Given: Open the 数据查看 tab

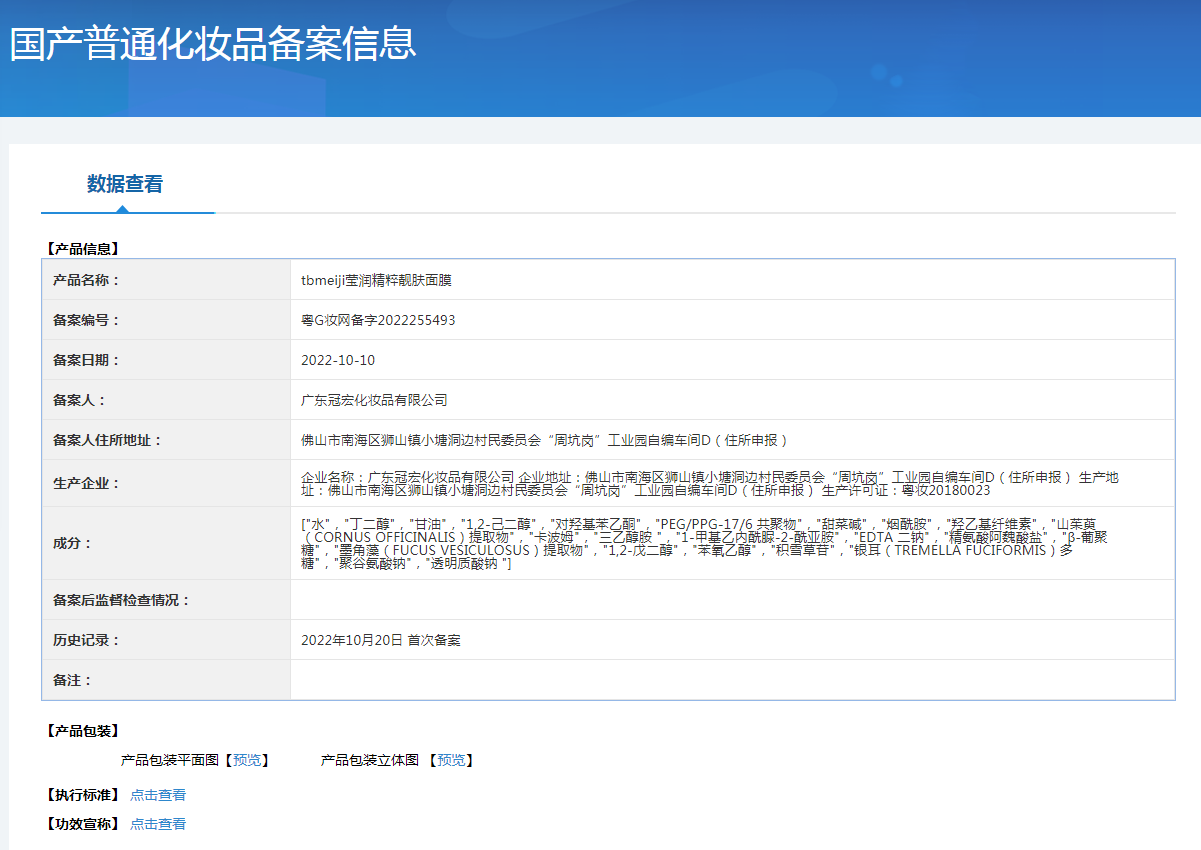Looking at the screenshot, I should pyautogui.click(x=125, y=184).
